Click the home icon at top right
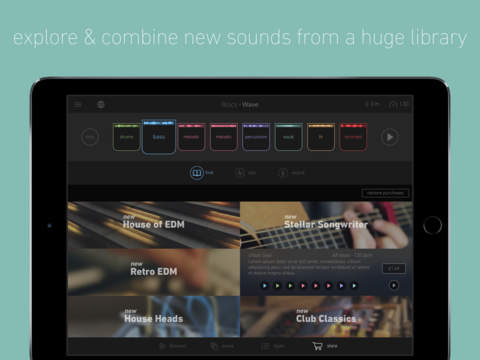Screen dimensions: 480x360 (393, 105)
